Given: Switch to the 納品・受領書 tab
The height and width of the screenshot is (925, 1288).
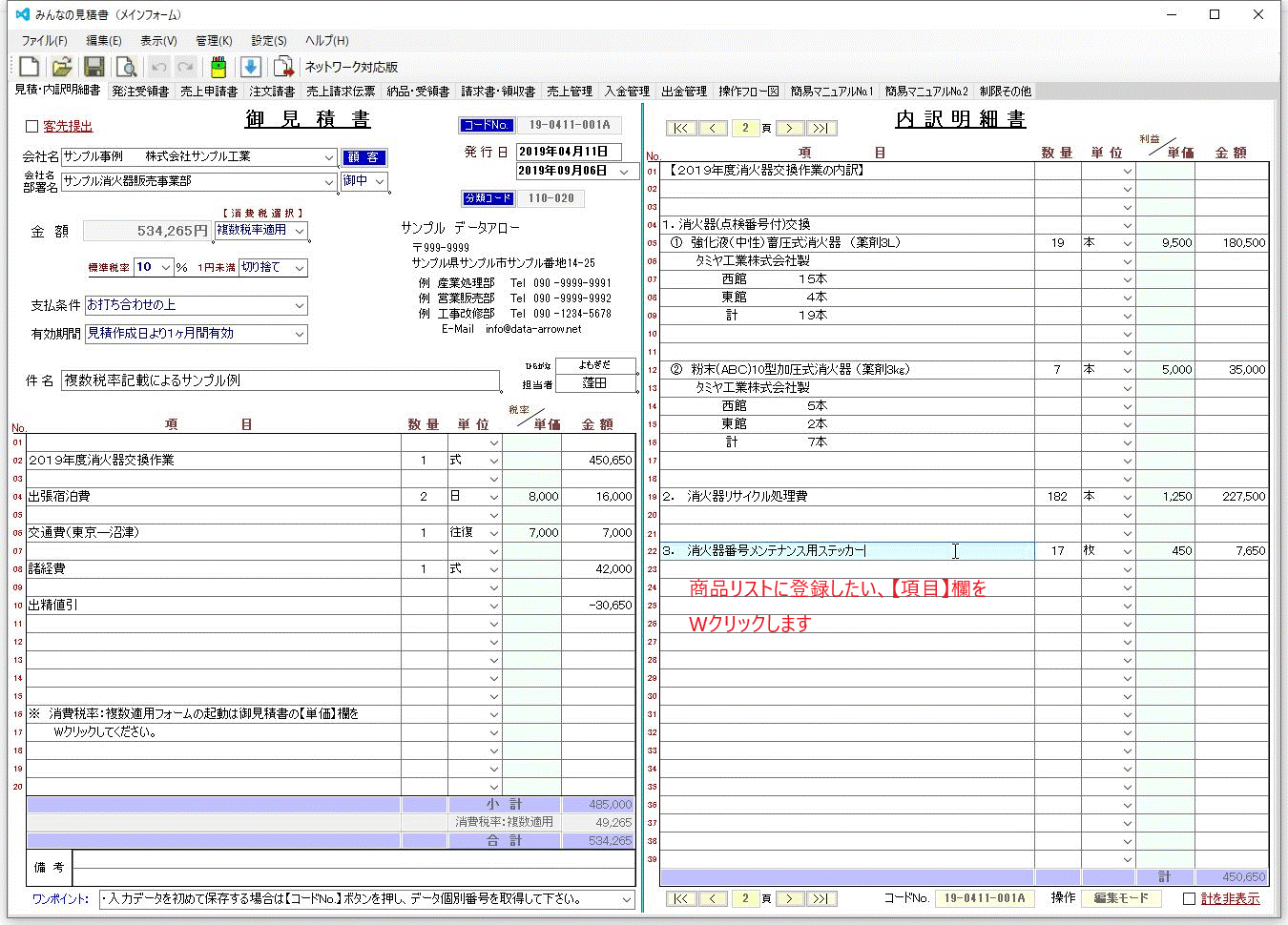Looking at the screenshot, I should click(418, 92).
